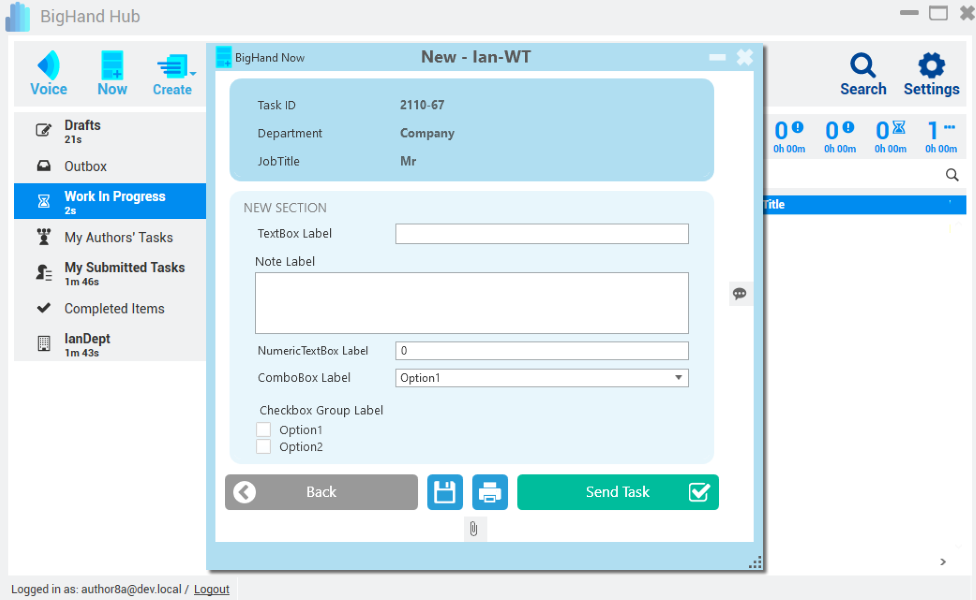The height and width of the screenshot is (600, 976).
Task: Click the JobTitle value Mr
Action: tap(408, 161)
